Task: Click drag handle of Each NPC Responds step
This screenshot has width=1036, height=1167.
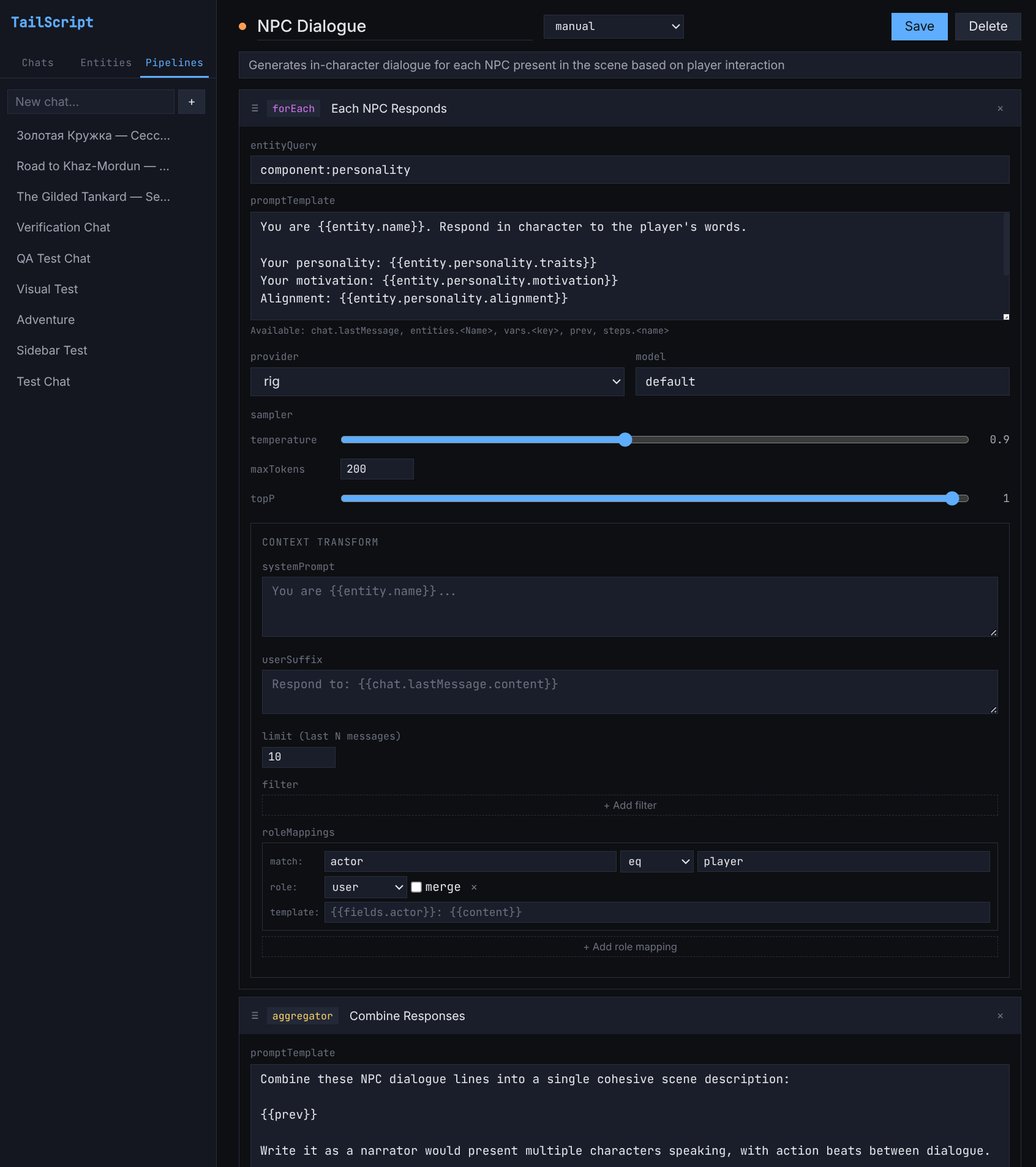Action: point(255,108)
